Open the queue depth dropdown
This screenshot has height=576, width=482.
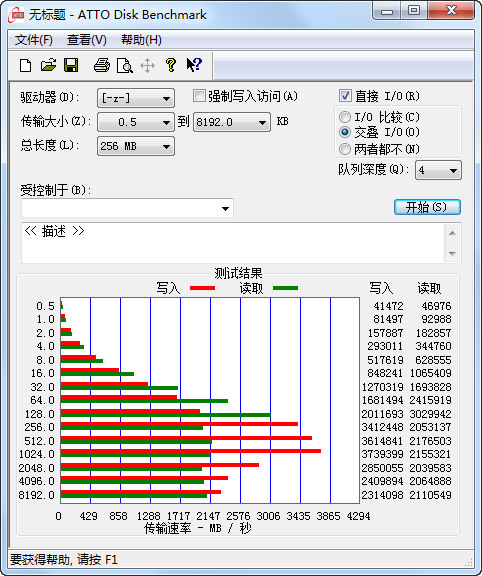(x=438, y=170)
